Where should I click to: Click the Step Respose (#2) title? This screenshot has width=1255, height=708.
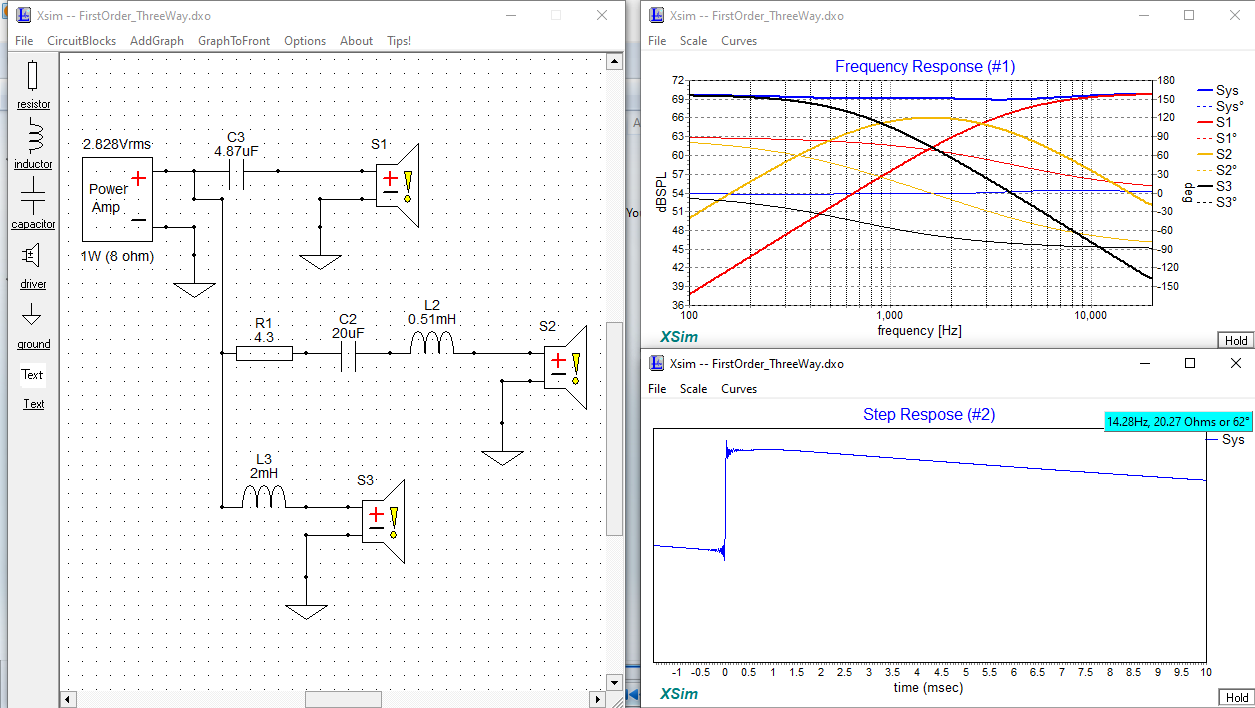929,414
